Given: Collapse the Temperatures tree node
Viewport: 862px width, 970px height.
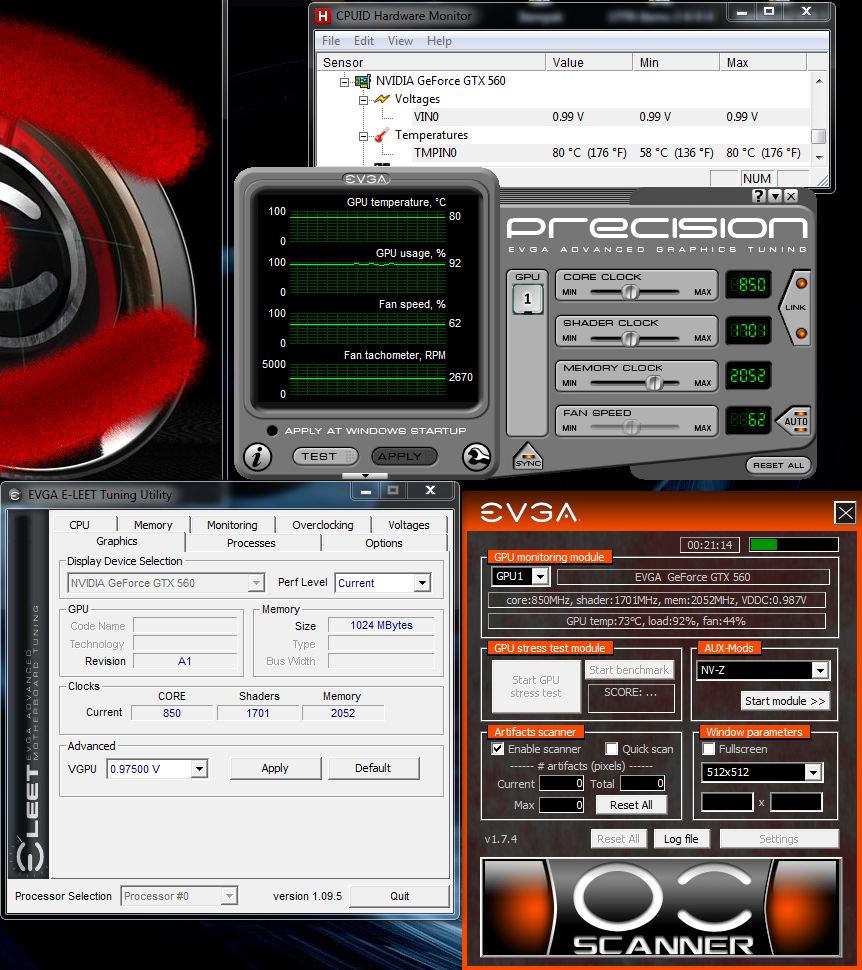Looking at the screenshot, I should click(x=364, y=135).
